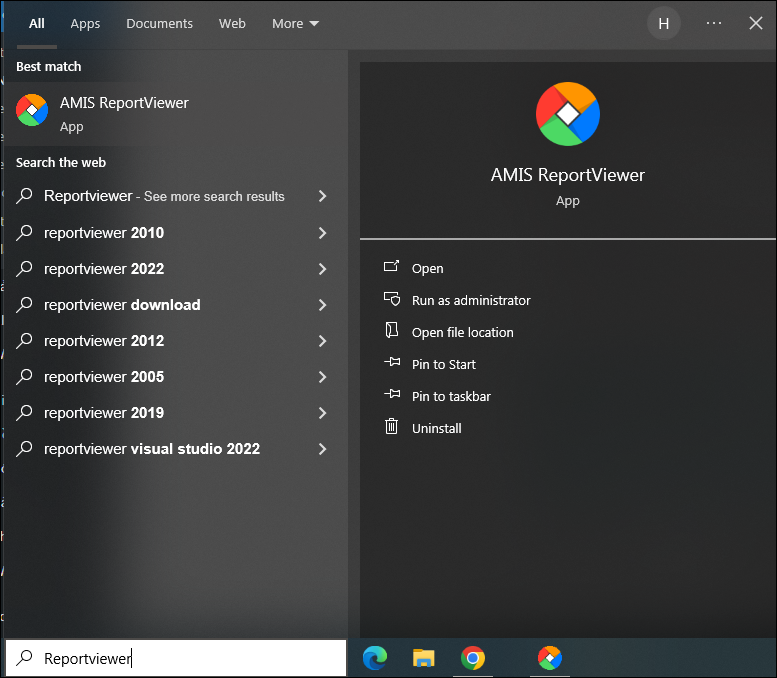Screen dimensions: 777x678
Task: Select Open file location
Action: click(x=462, y=332)
